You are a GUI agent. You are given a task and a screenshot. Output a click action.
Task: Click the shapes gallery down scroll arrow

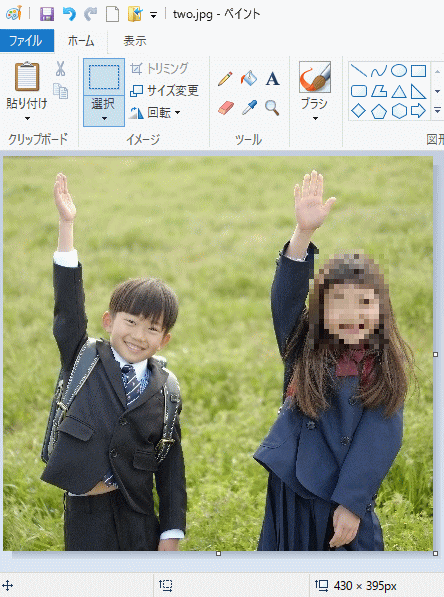coord(437,91)
